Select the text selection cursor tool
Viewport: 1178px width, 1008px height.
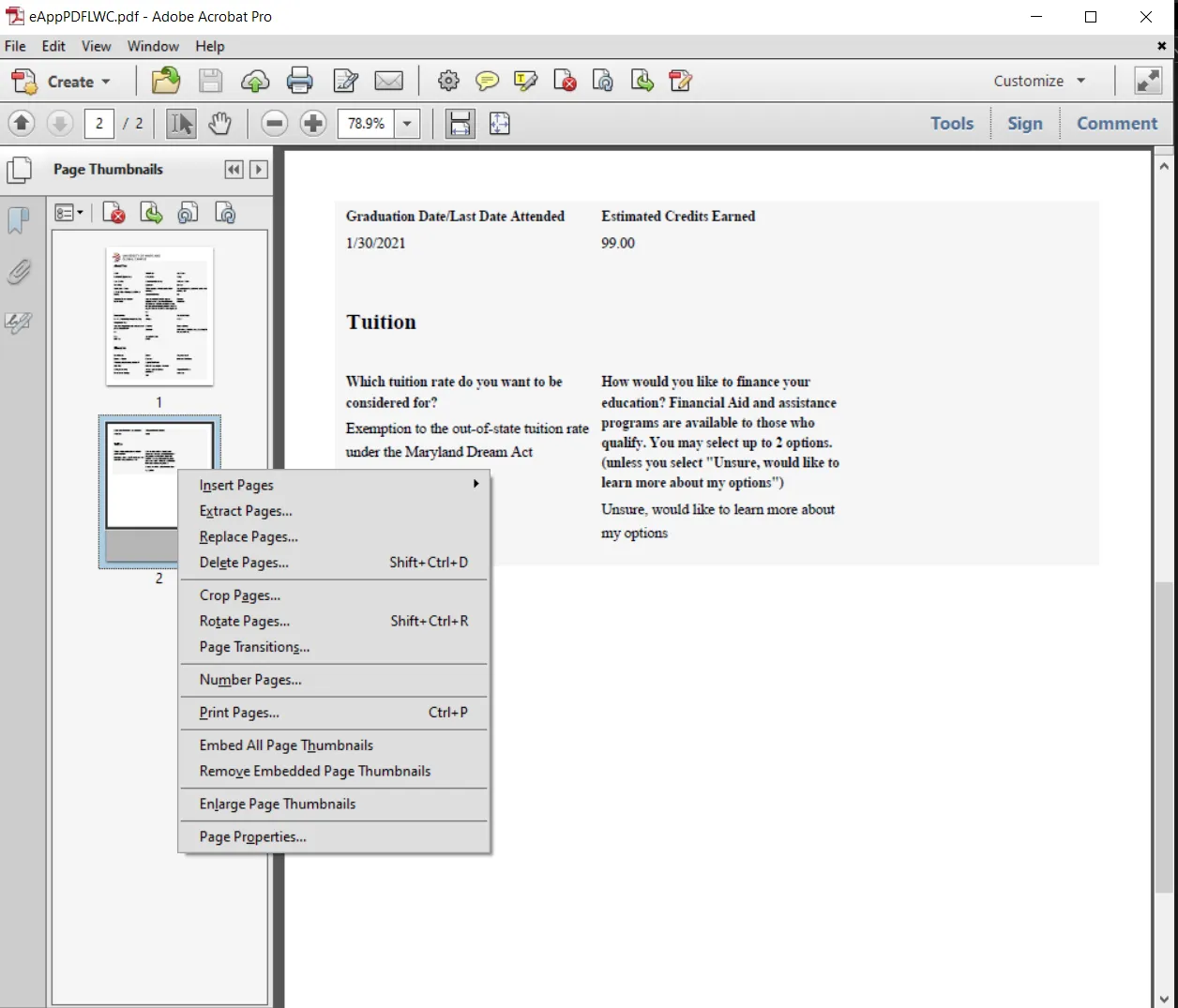tap(181, 123)
